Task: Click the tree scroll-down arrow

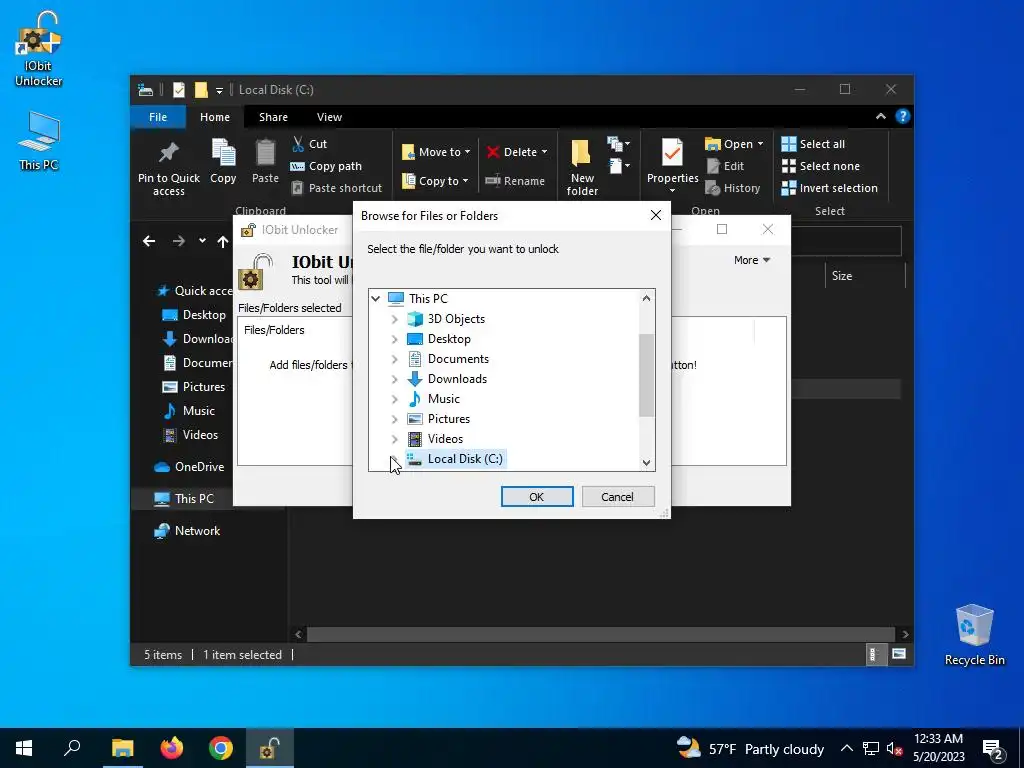Action: click(646, 463)
